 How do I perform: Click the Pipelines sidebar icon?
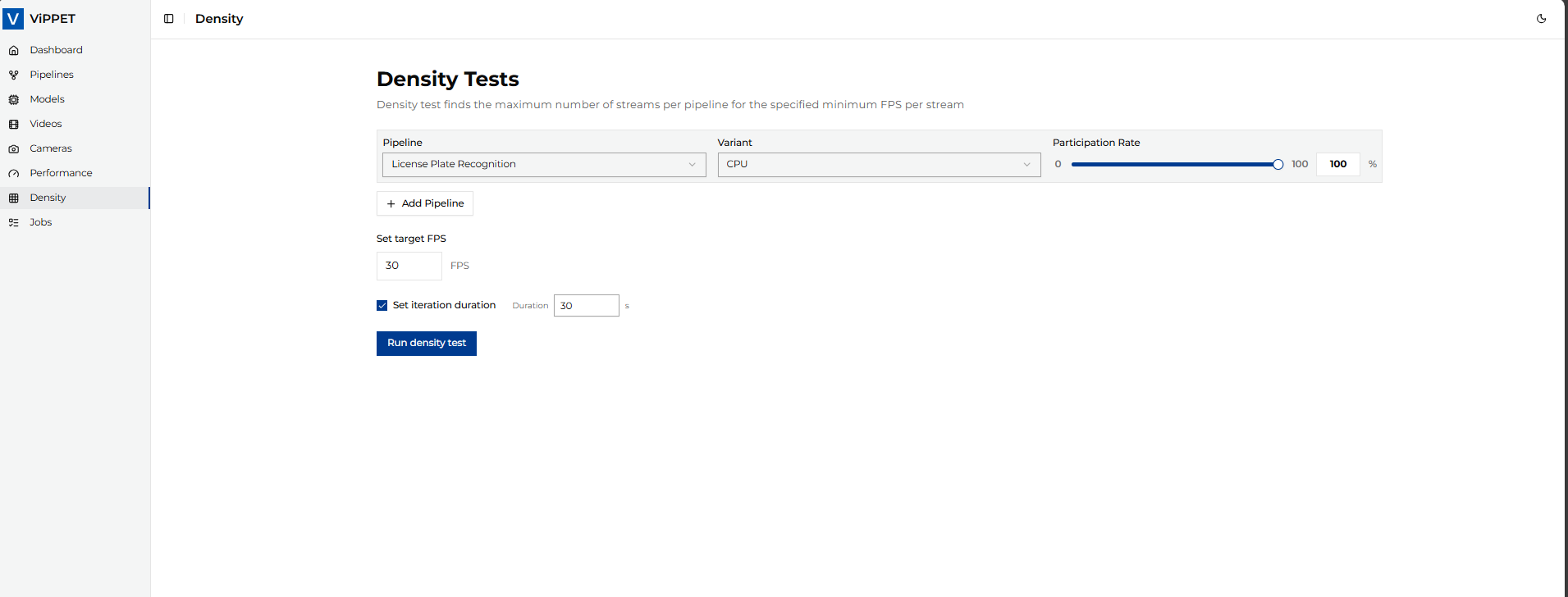pyautogui.click(x=14, y=75)
